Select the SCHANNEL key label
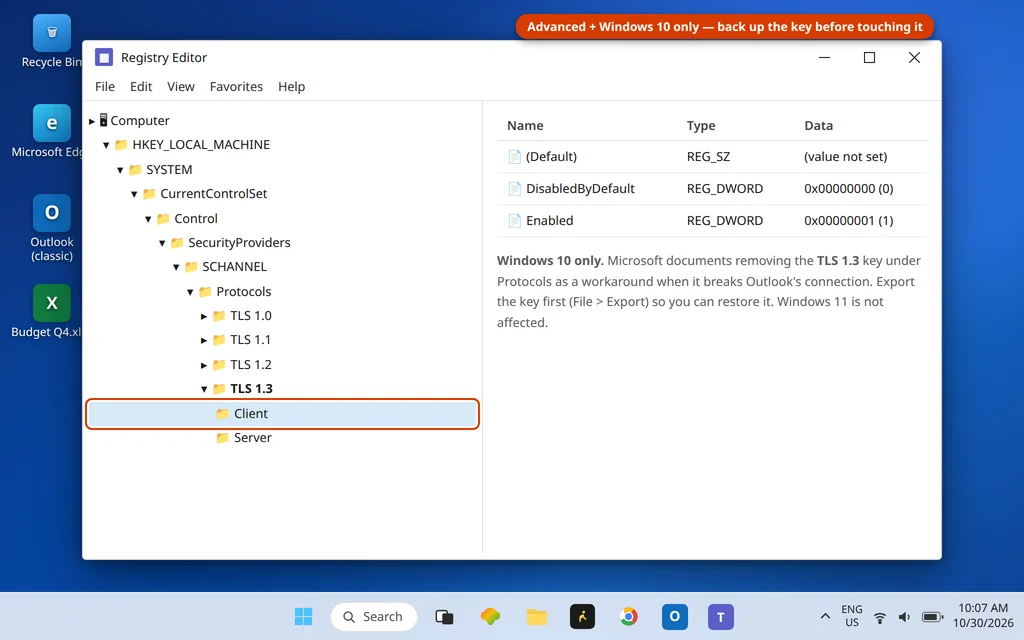This screenshot has width=1024, height=640. coord(234,267)
